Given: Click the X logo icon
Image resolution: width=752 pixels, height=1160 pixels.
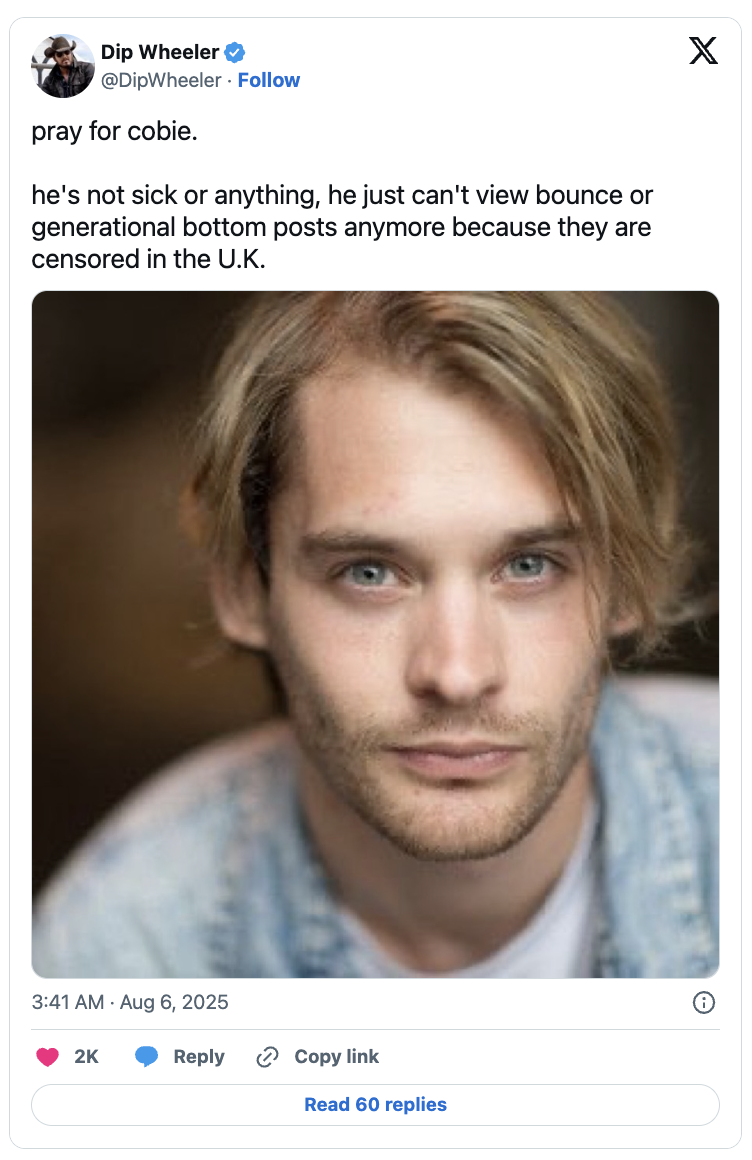Looking at the screenshot, I should click(x=702, y=50).
